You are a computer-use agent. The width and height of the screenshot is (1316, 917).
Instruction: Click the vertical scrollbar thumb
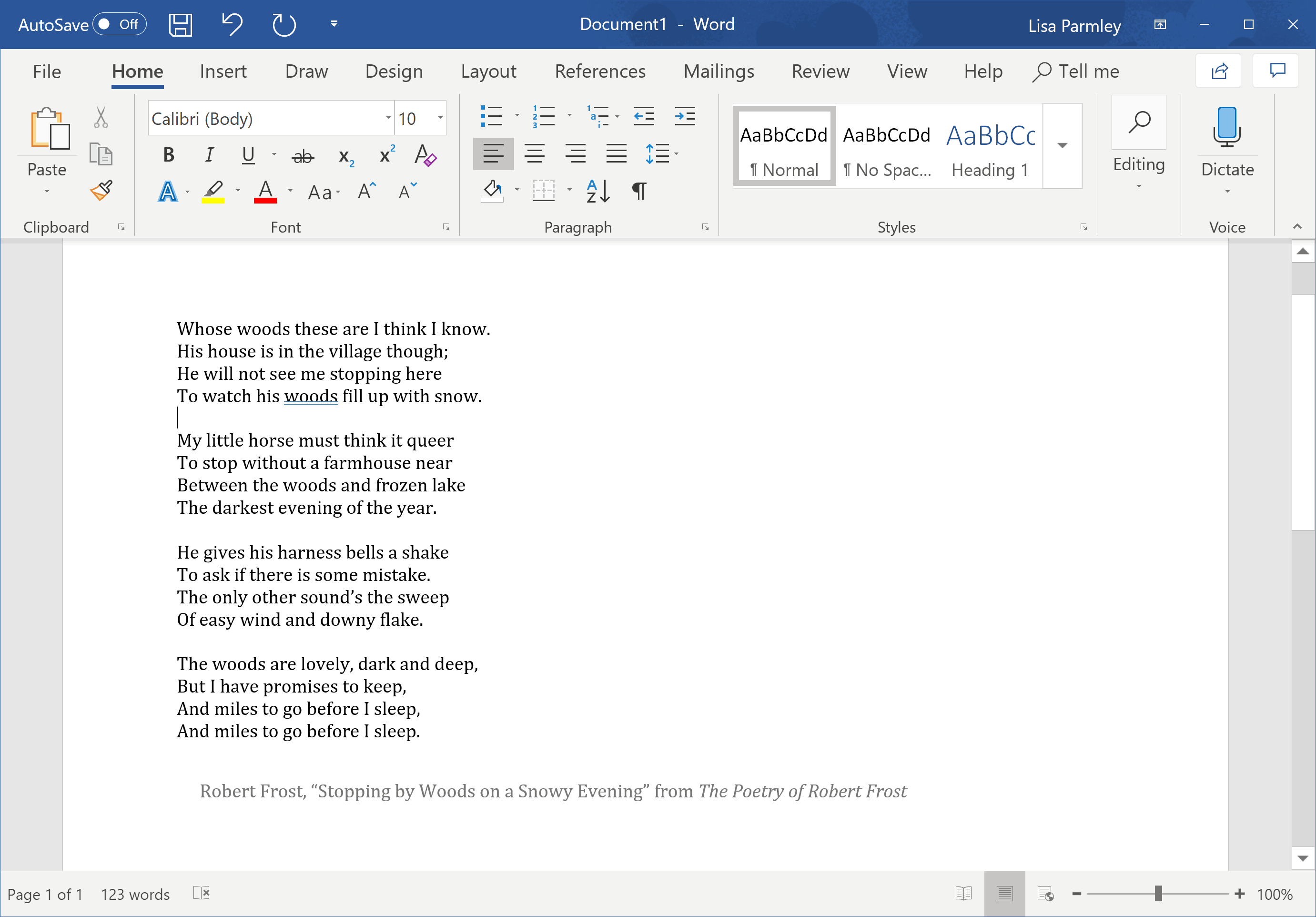click(1303, 412)
